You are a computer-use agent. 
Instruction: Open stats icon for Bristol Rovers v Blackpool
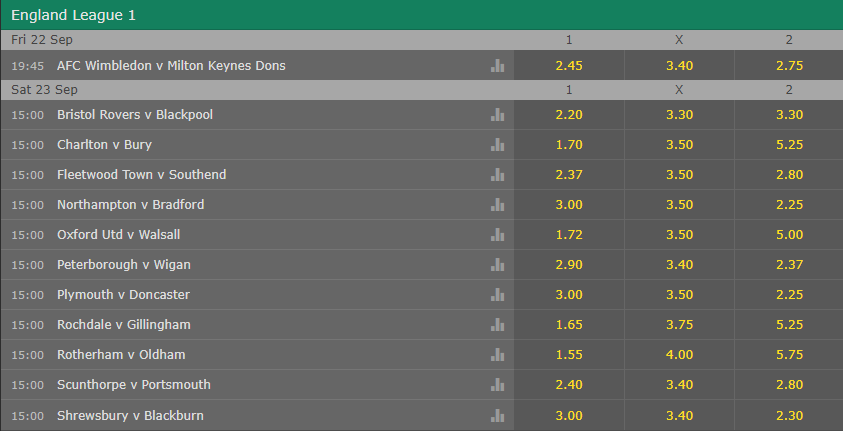click(497, 114)
